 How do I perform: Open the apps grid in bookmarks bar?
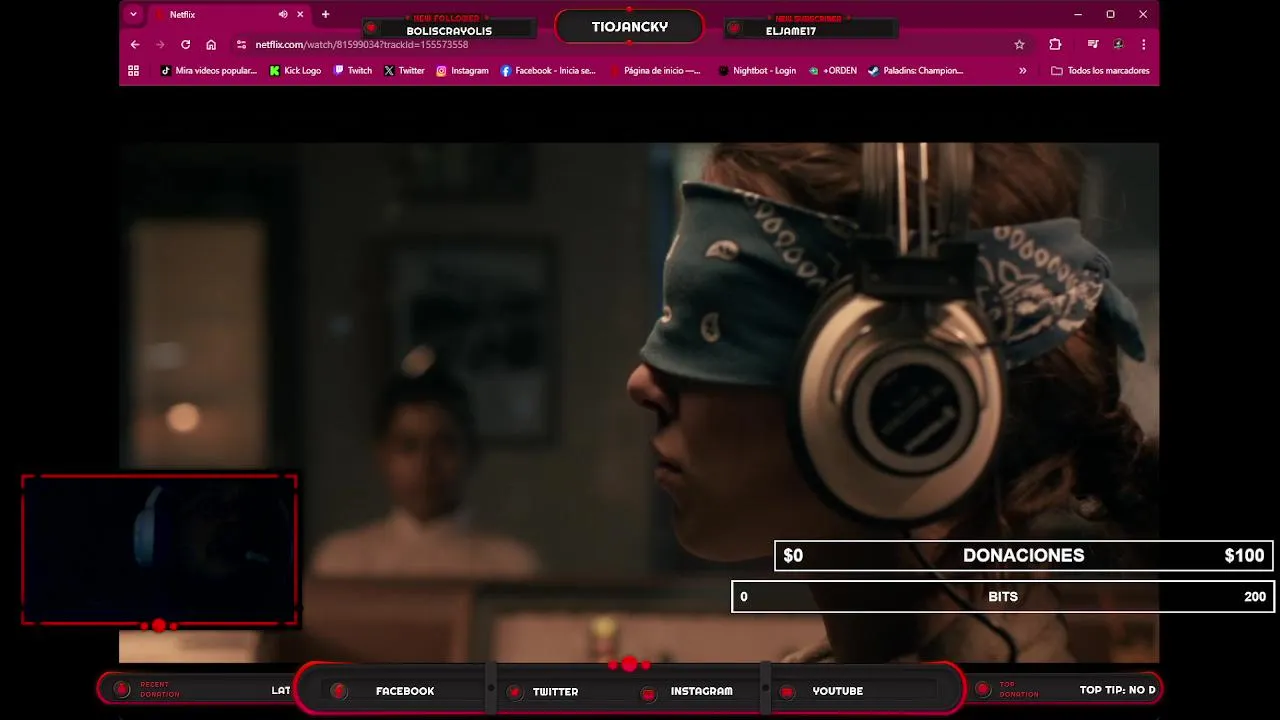(133, 70)
